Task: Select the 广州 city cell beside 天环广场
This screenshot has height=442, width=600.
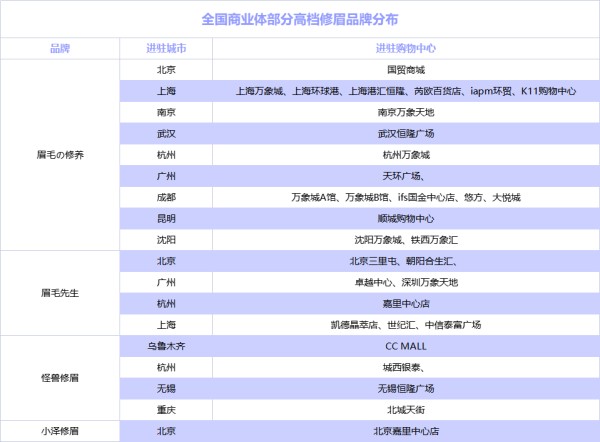Action: (x=166, y=176)
